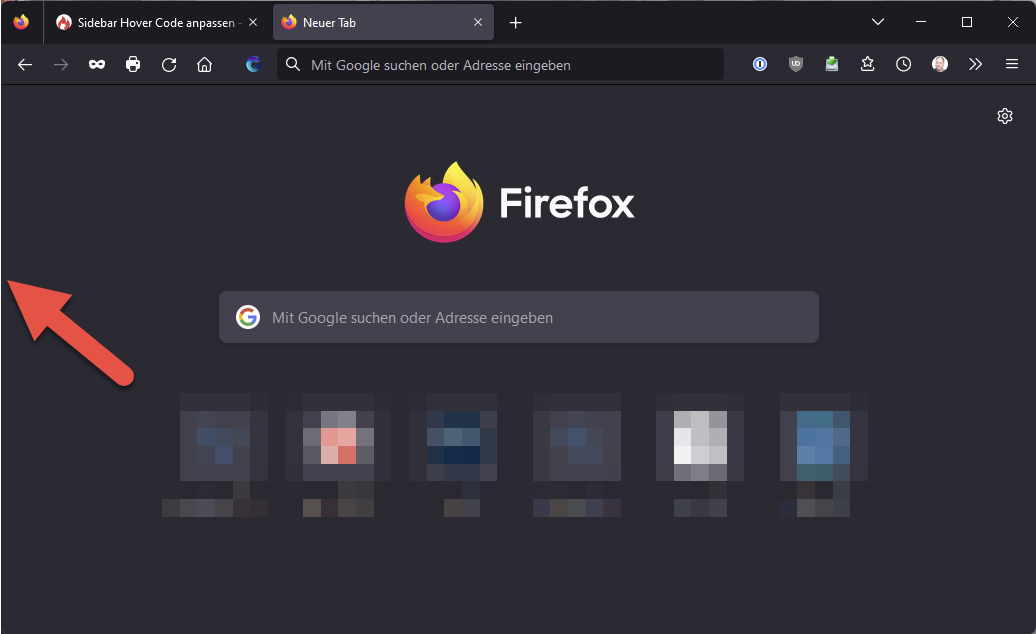Click pinned Firefox tab icon
This screenshot has width=1036, height=634.
21,22
